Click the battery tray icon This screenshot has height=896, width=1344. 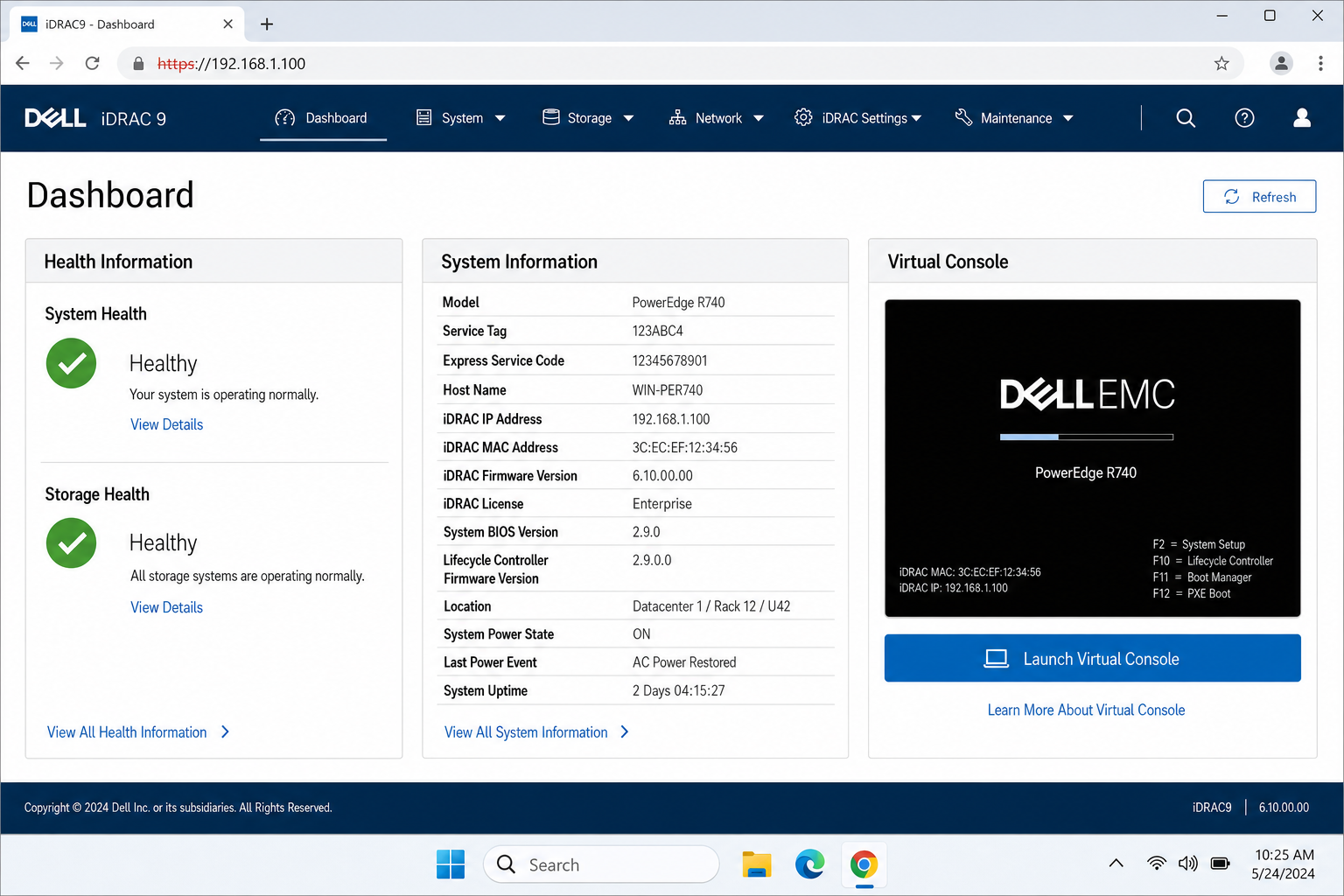click(x=1221, y=864)
